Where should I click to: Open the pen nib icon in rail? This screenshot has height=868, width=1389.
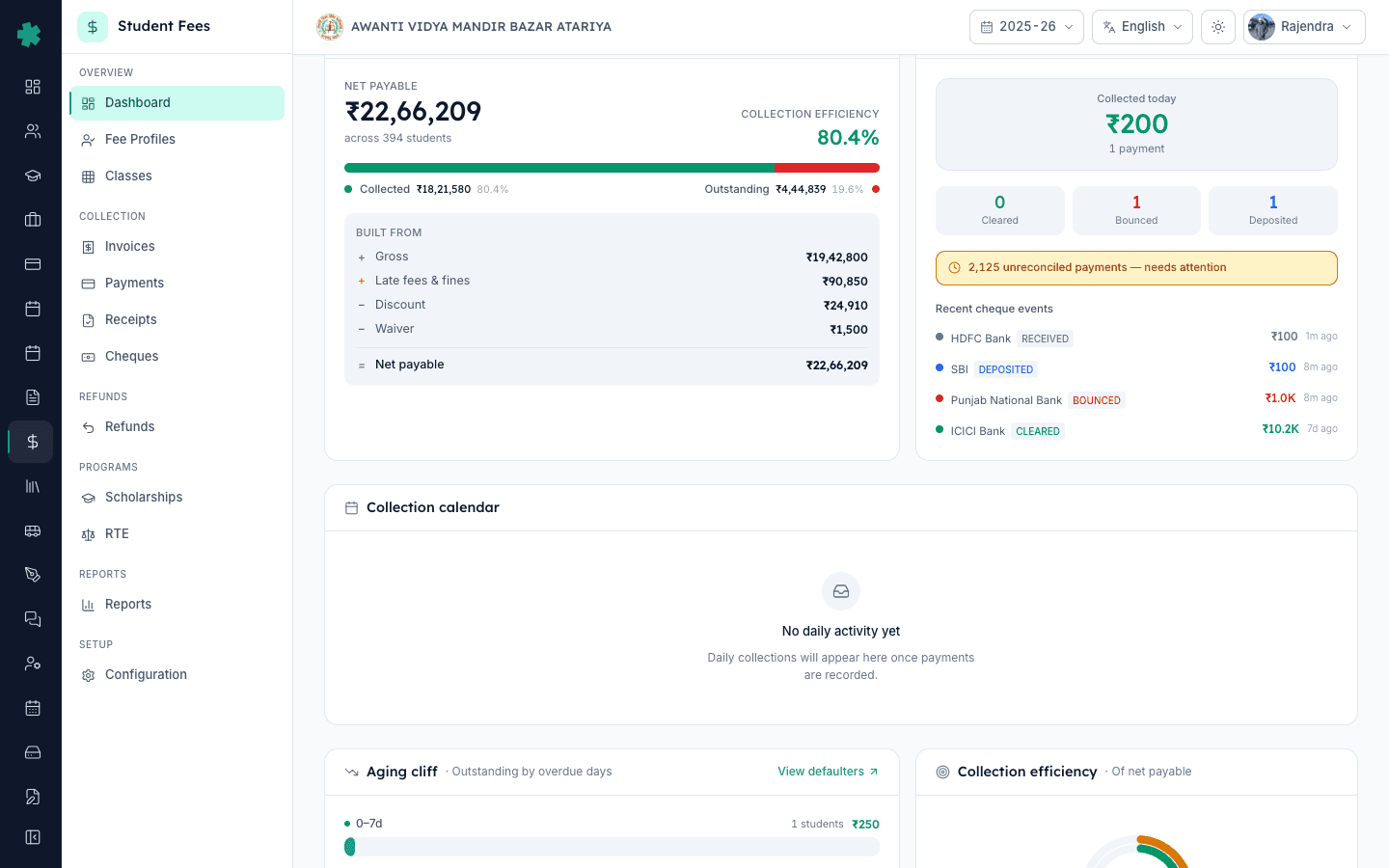point(33,575)
